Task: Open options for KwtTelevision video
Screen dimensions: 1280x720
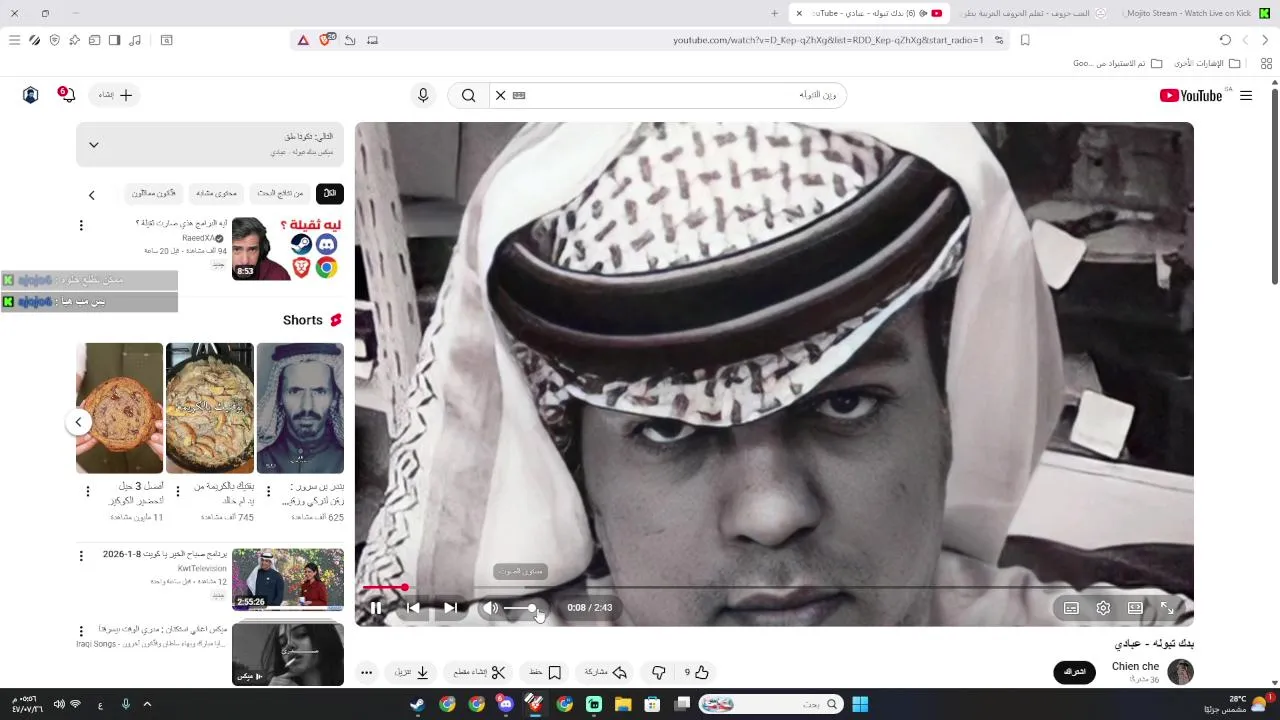Action: [81, 556]
